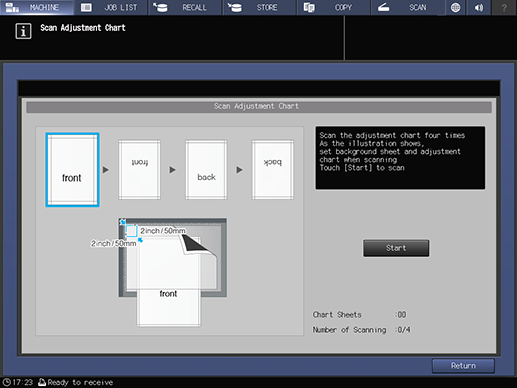Click the first arrow after front thumbnail
This screenshot has width=517, height=388.
106,170
